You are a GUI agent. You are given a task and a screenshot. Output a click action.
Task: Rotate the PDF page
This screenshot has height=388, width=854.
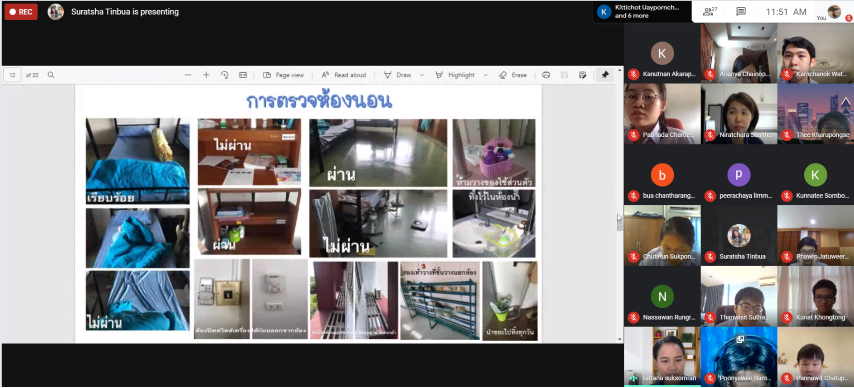pyautogui.click(x=224, y=75)
